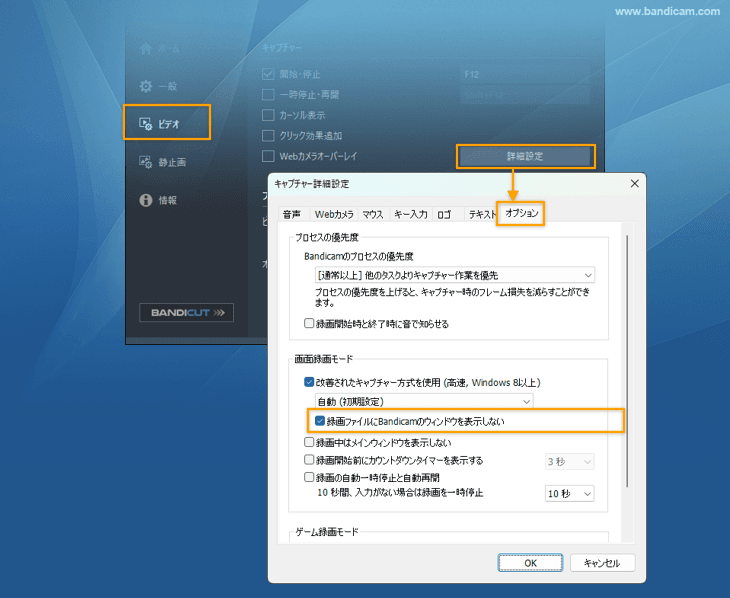Select the オプション tab
This screenshot has height=598, width=730.
click(520, 213)
